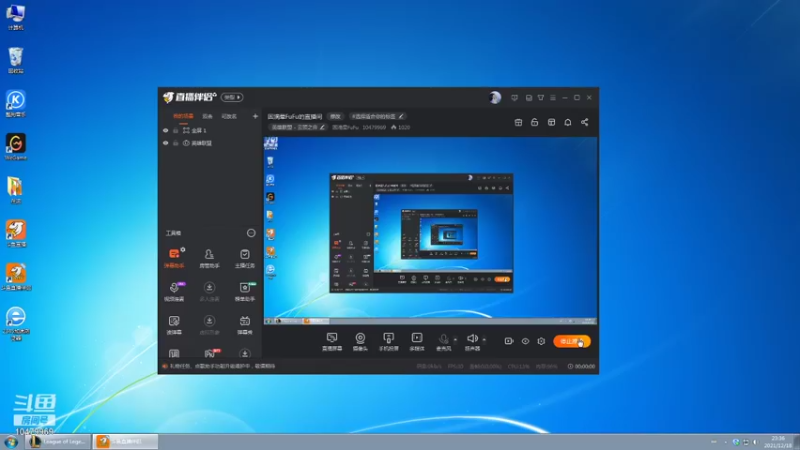
Task: Open the hamburger menu in title bar
Action: [x=553, y=97]
